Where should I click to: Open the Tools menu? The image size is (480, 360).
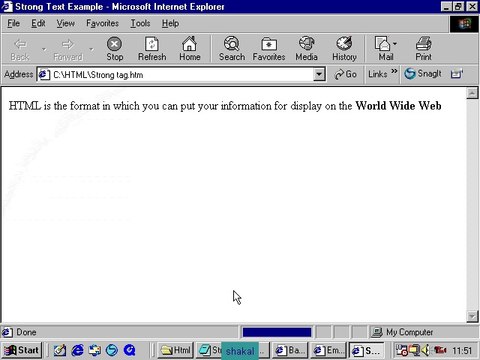(x=140, y=23)
